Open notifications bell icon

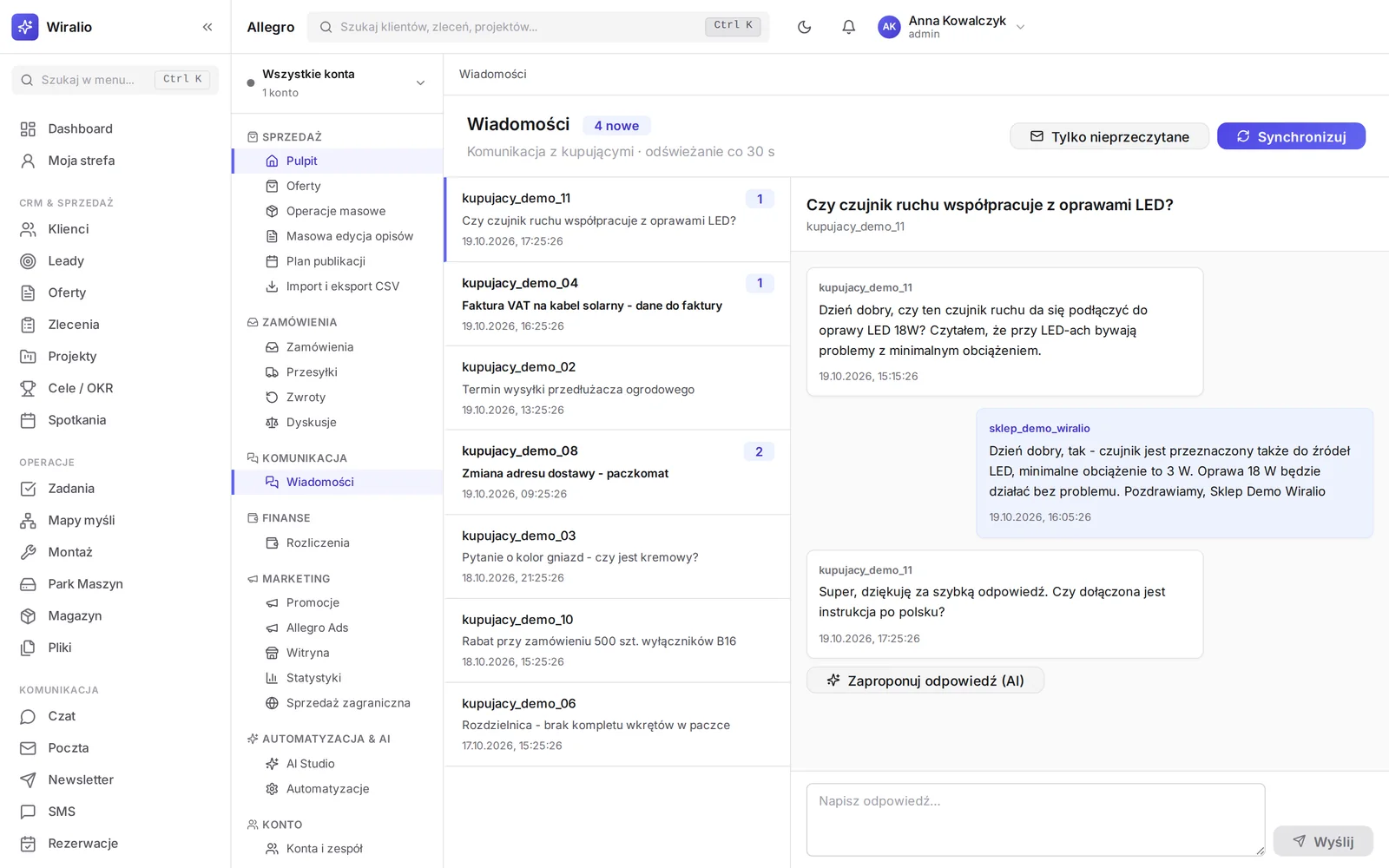coord(848,27)
